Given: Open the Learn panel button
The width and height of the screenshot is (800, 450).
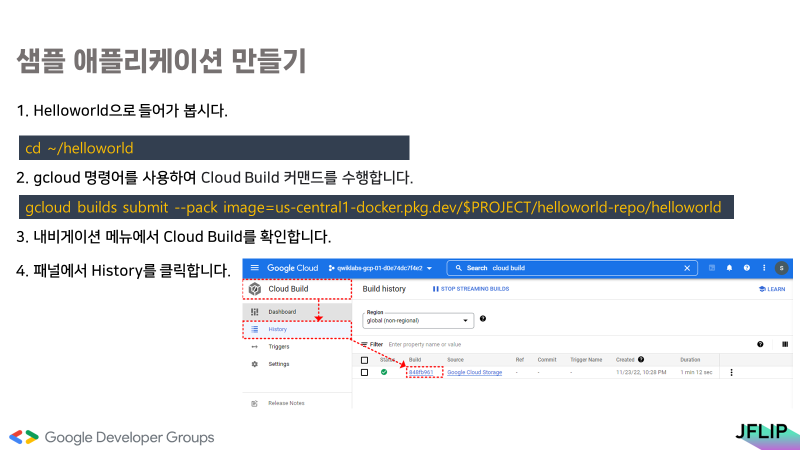Looking at the screenshot, I should pyautogui.click(x=772, y=289).
